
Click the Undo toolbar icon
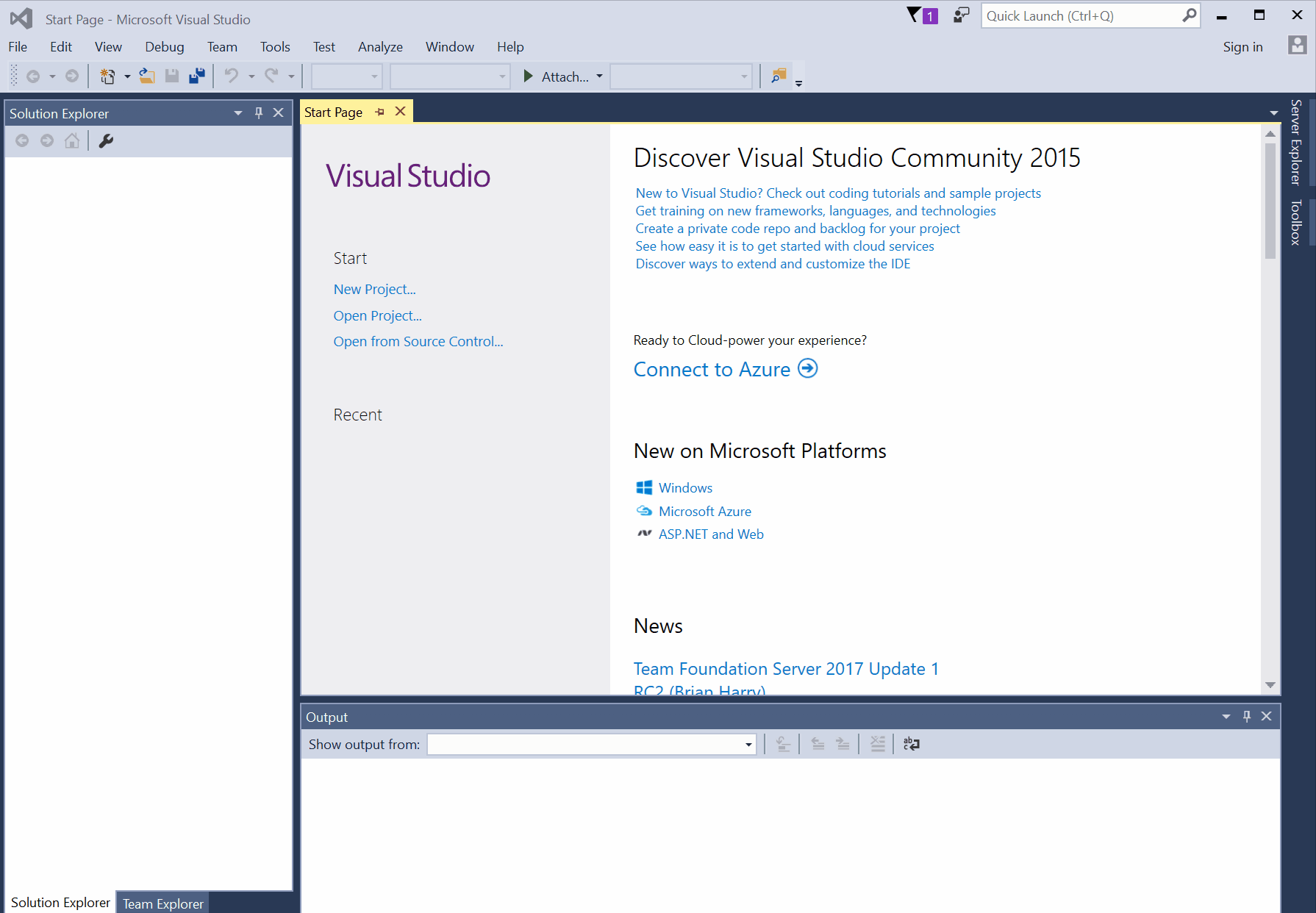pyautogui.click(x=232, y=76)
